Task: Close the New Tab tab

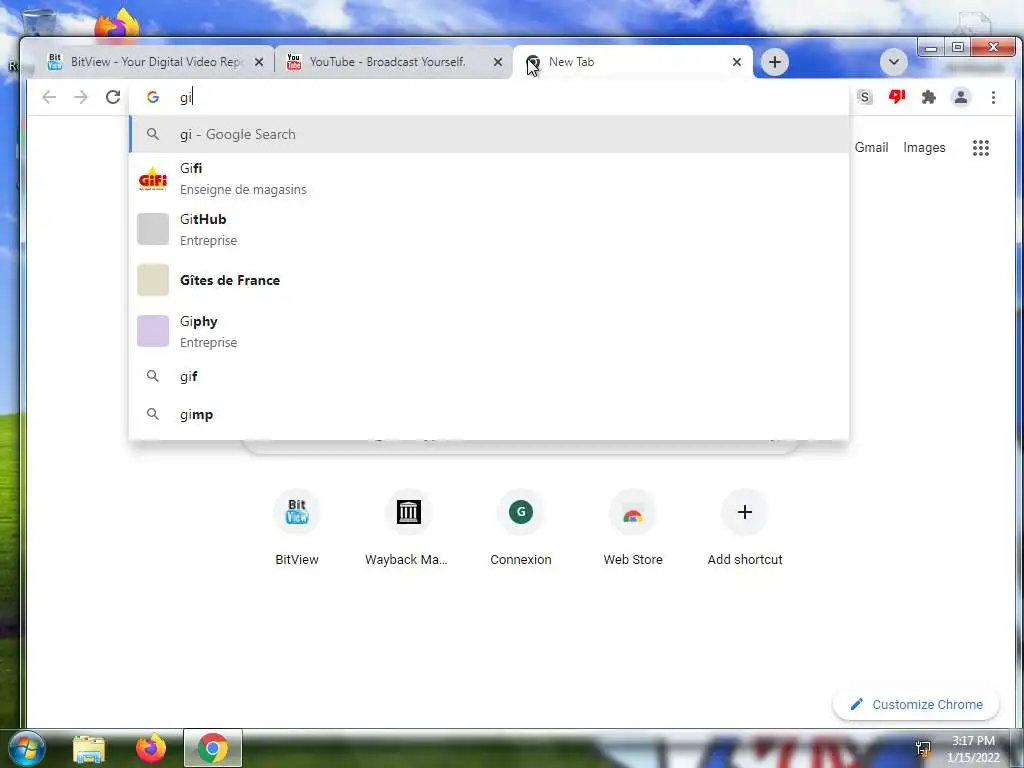Action: click(737, 62)
